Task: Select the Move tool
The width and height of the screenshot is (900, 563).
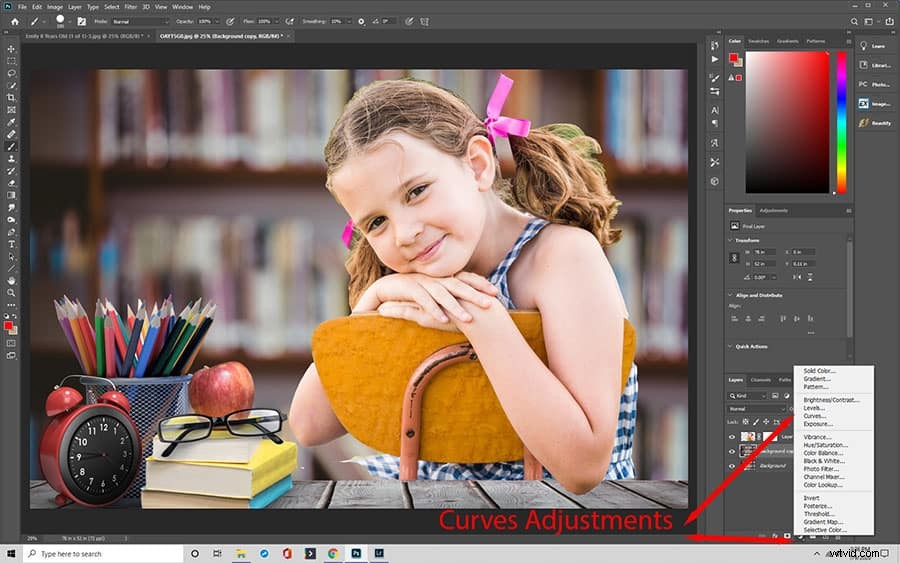Action: [x=11, y=49]
